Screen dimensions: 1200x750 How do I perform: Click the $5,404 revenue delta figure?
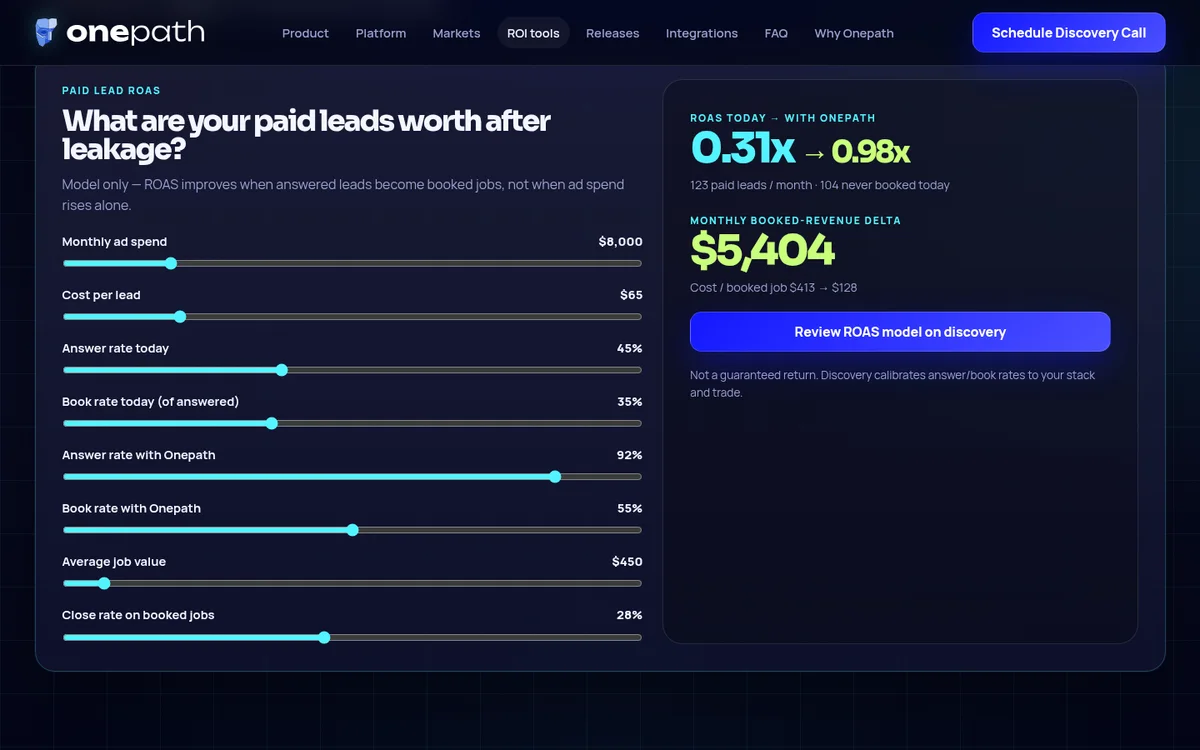coord(762,252)
